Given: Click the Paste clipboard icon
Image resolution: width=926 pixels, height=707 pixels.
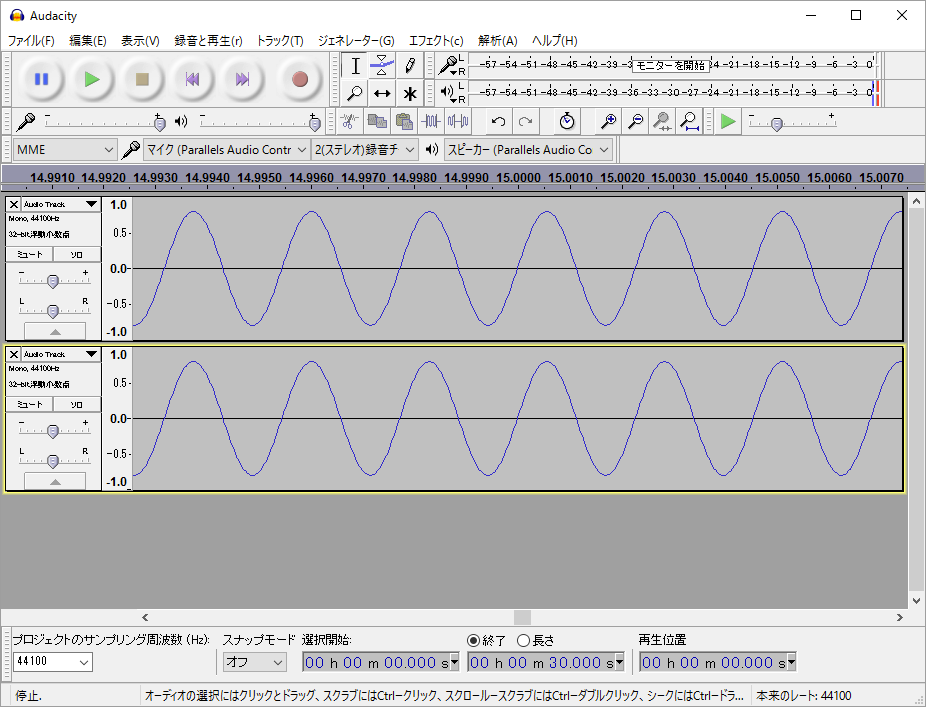Looking at the screenshot, I should coord(404,122).
